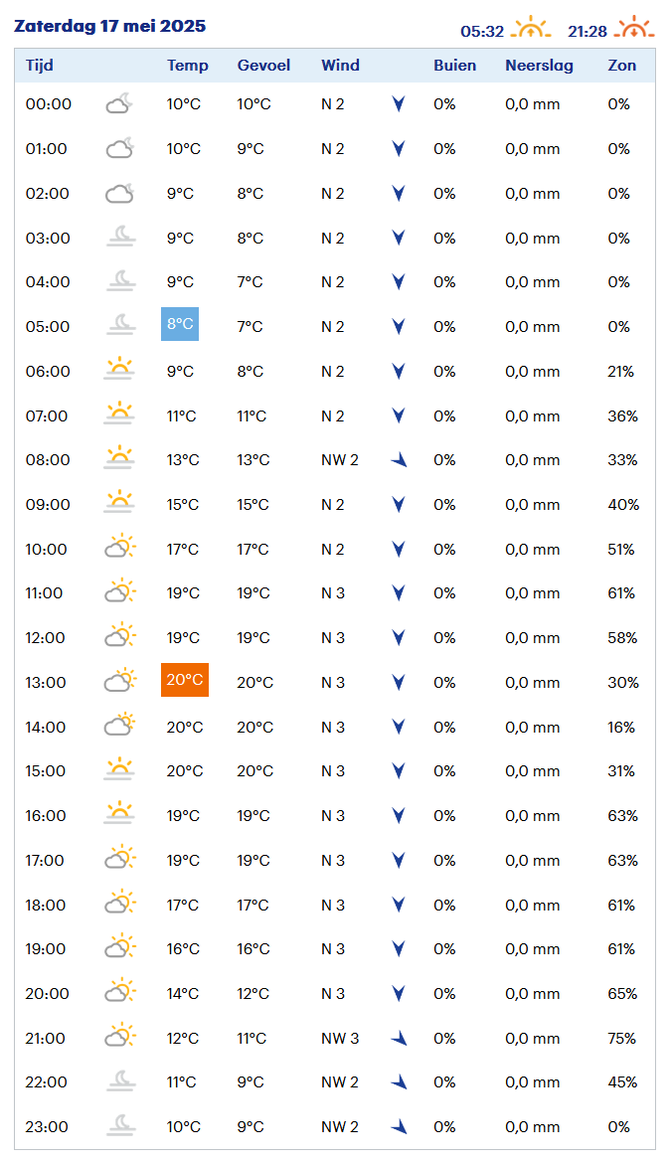The height and width of the screenshot is (1161, 670).
Task: Click the cloud-with-sun icon at 14:00
Action: pos(120,724)
